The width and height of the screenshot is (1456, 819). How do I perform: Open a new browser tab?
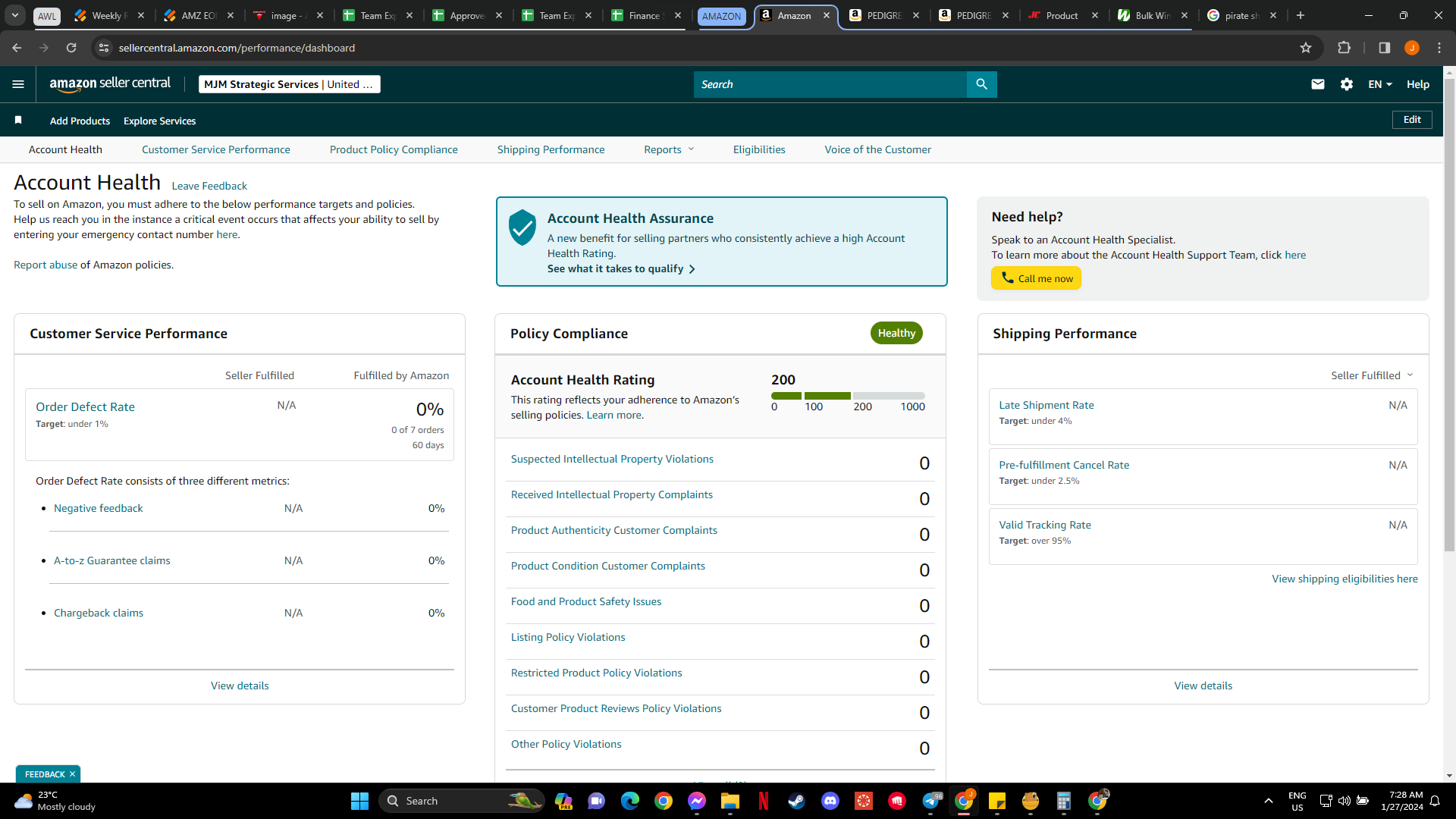pos(1300,15)
